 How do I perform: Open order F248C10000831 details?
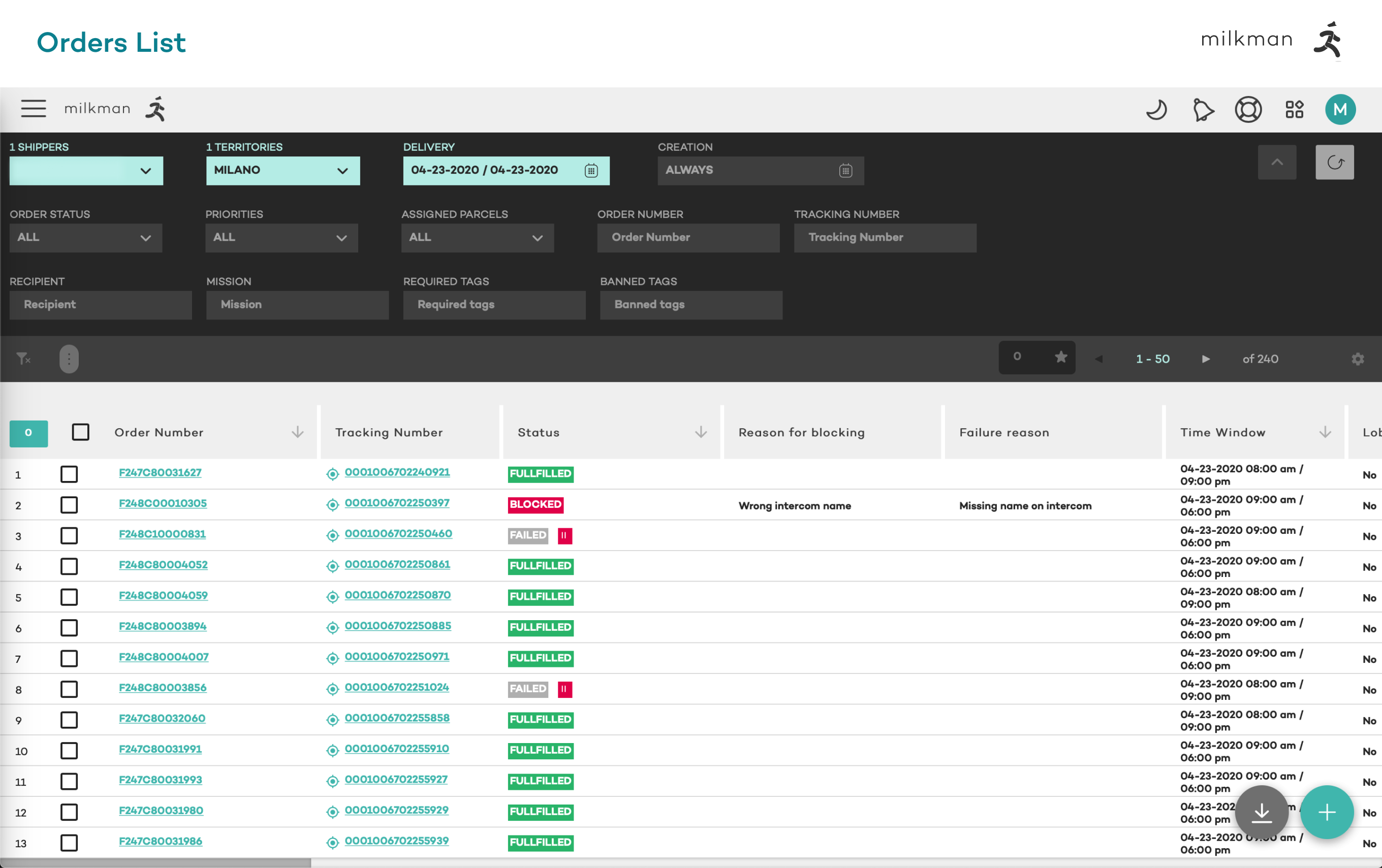[x=163, y=534]
